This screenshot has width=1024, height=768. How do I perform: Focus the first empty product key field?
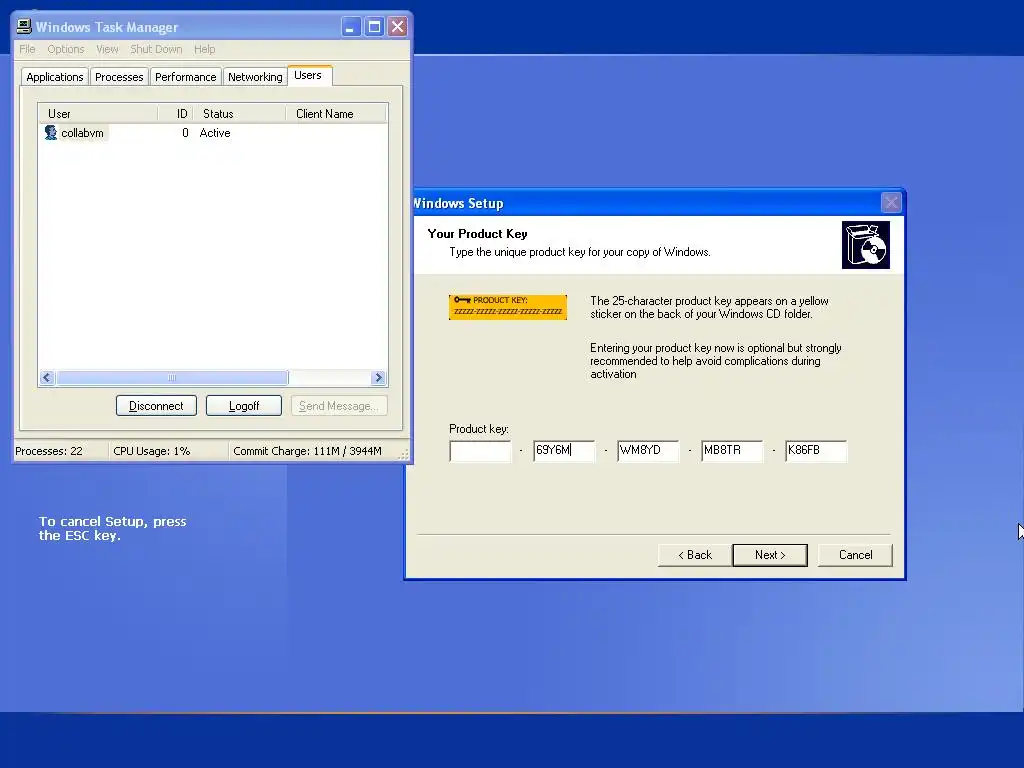[480, 451]
